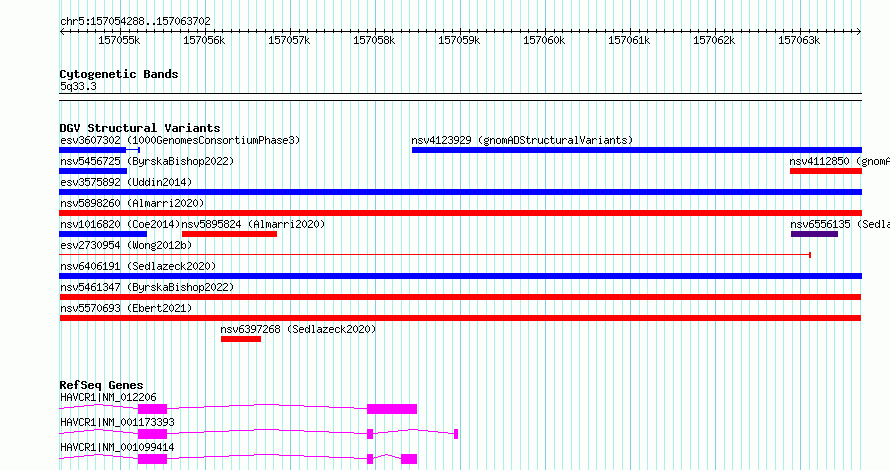Select the red nsv4112850 variant bar
The image size is (890, 470).
[826, 171]
